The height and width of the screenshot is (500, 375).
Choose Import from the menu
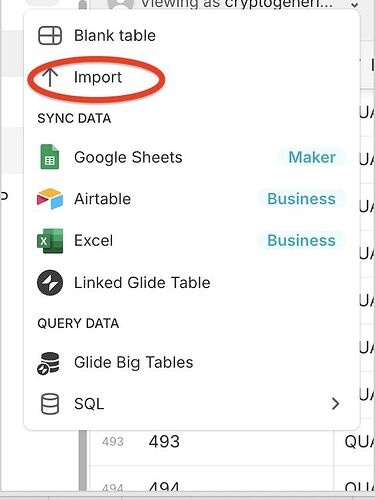click(192, 77)
